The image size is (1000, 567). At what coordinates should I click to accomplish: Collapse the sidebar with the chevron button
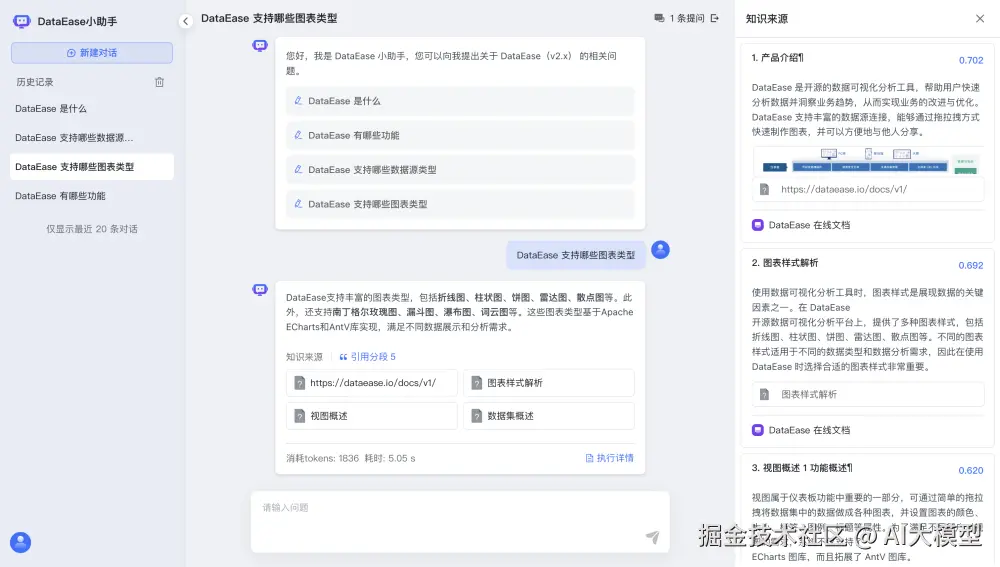186,21
